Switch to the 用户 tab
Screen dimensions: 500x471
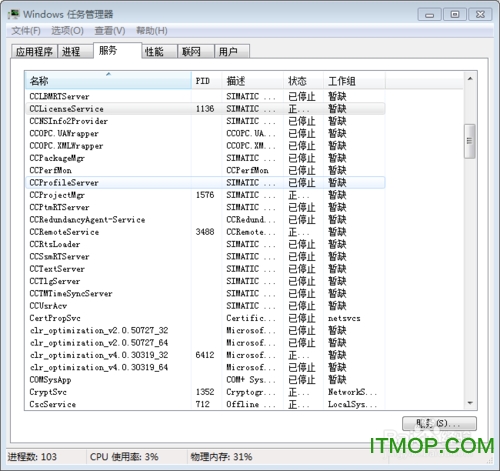point(232,52)
